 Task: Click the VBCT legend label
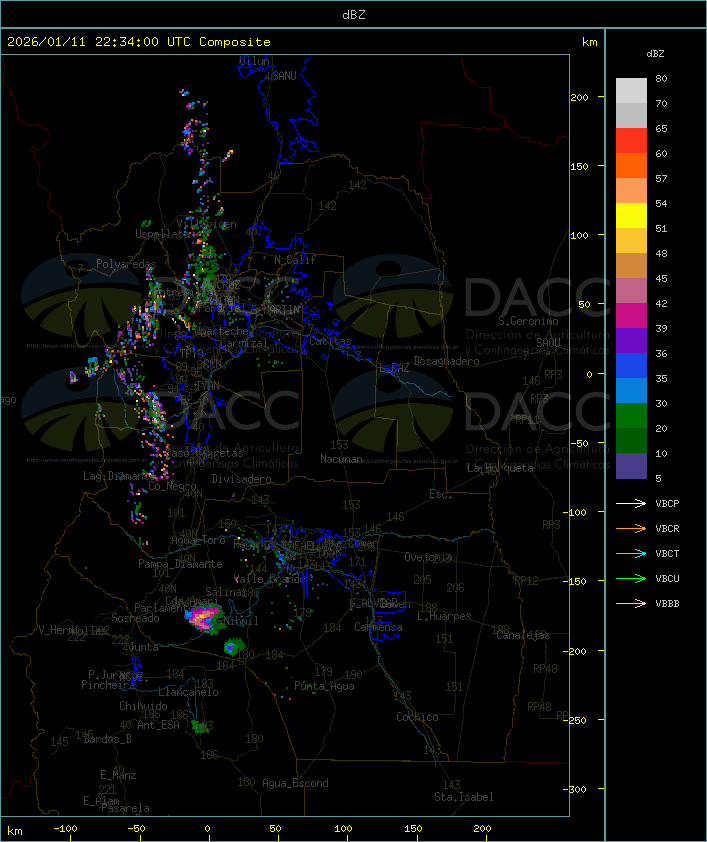tap(667, 554)
